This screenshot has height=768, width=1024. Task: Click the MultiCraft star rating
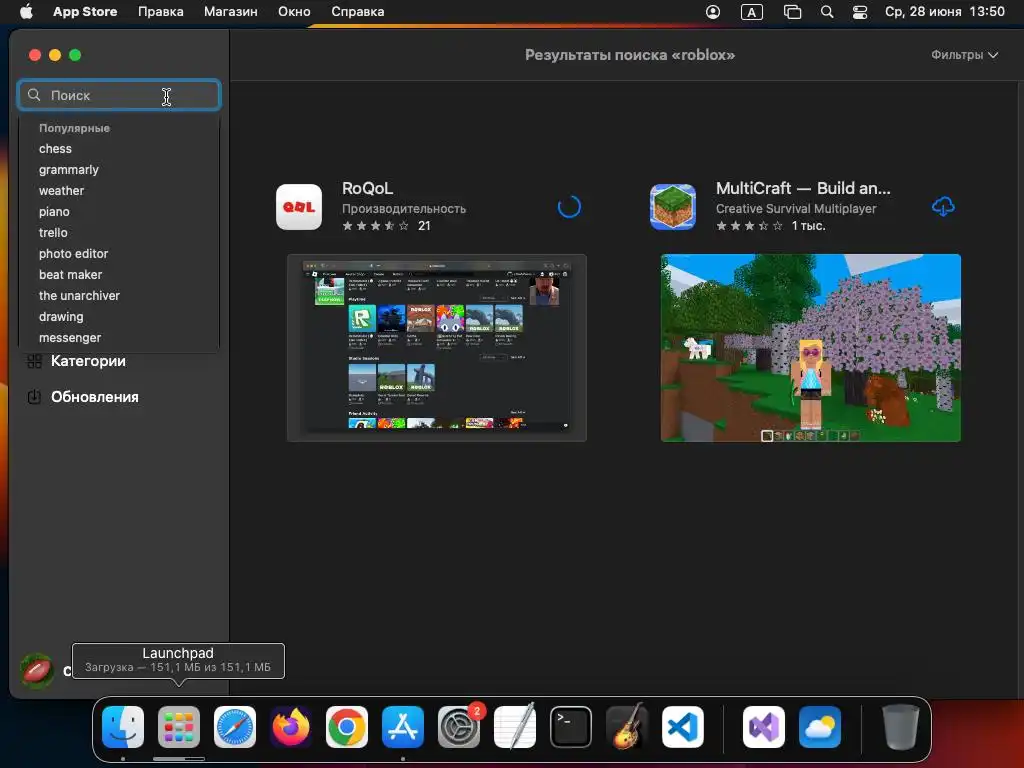click(749, 226)
